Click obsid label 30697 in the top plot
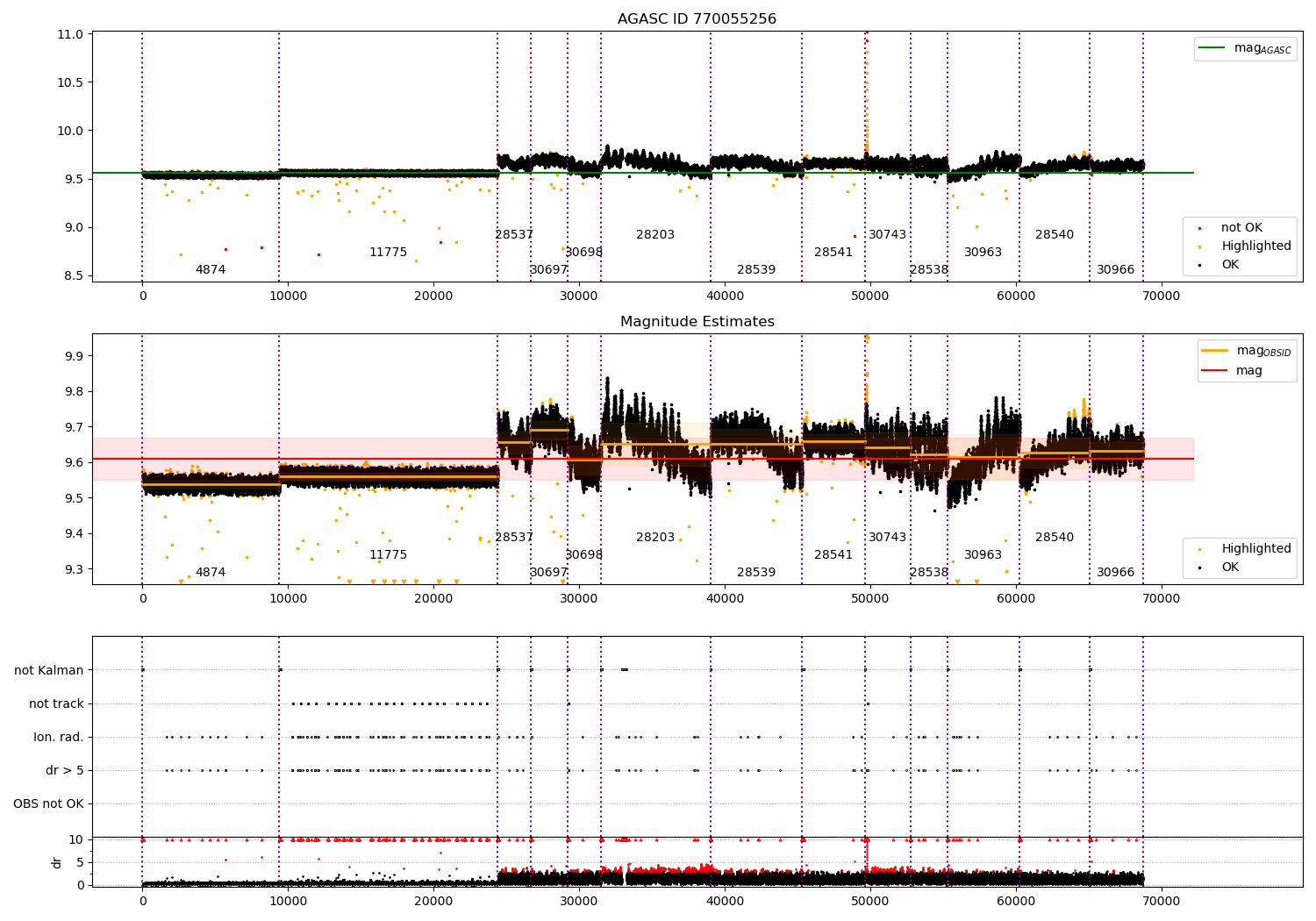 (549, 270)
